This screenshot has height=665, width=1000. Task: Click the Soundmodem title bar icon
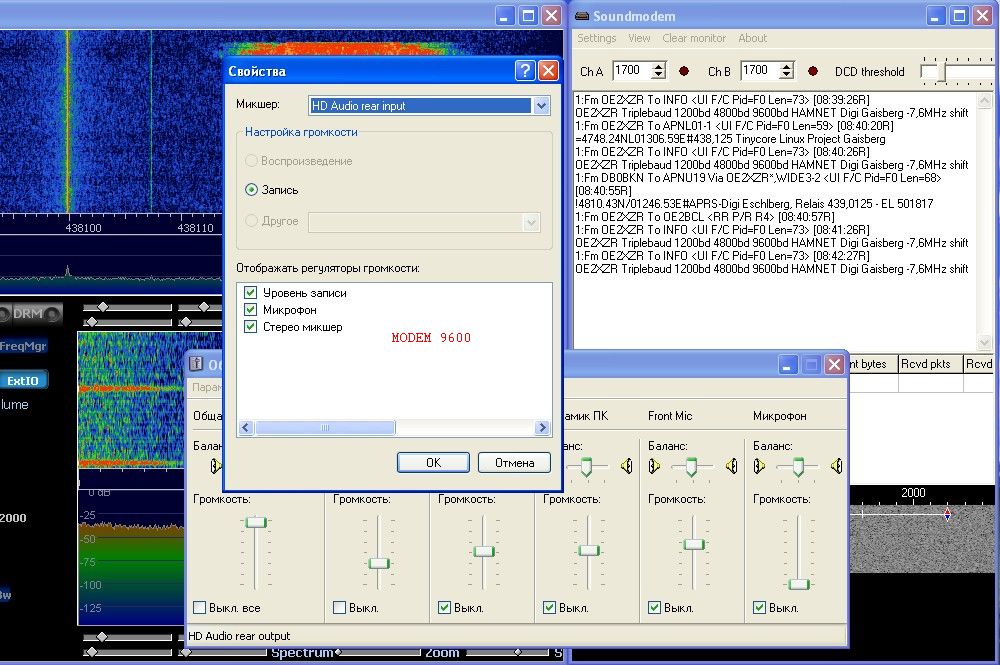point(581,16)
